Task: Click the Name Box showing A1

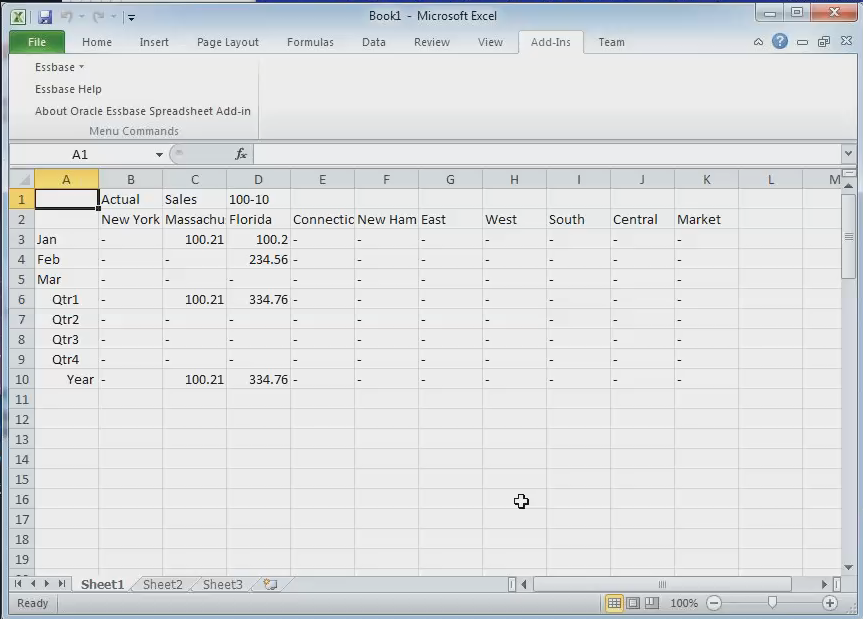Action: click(x=80, y=155)
